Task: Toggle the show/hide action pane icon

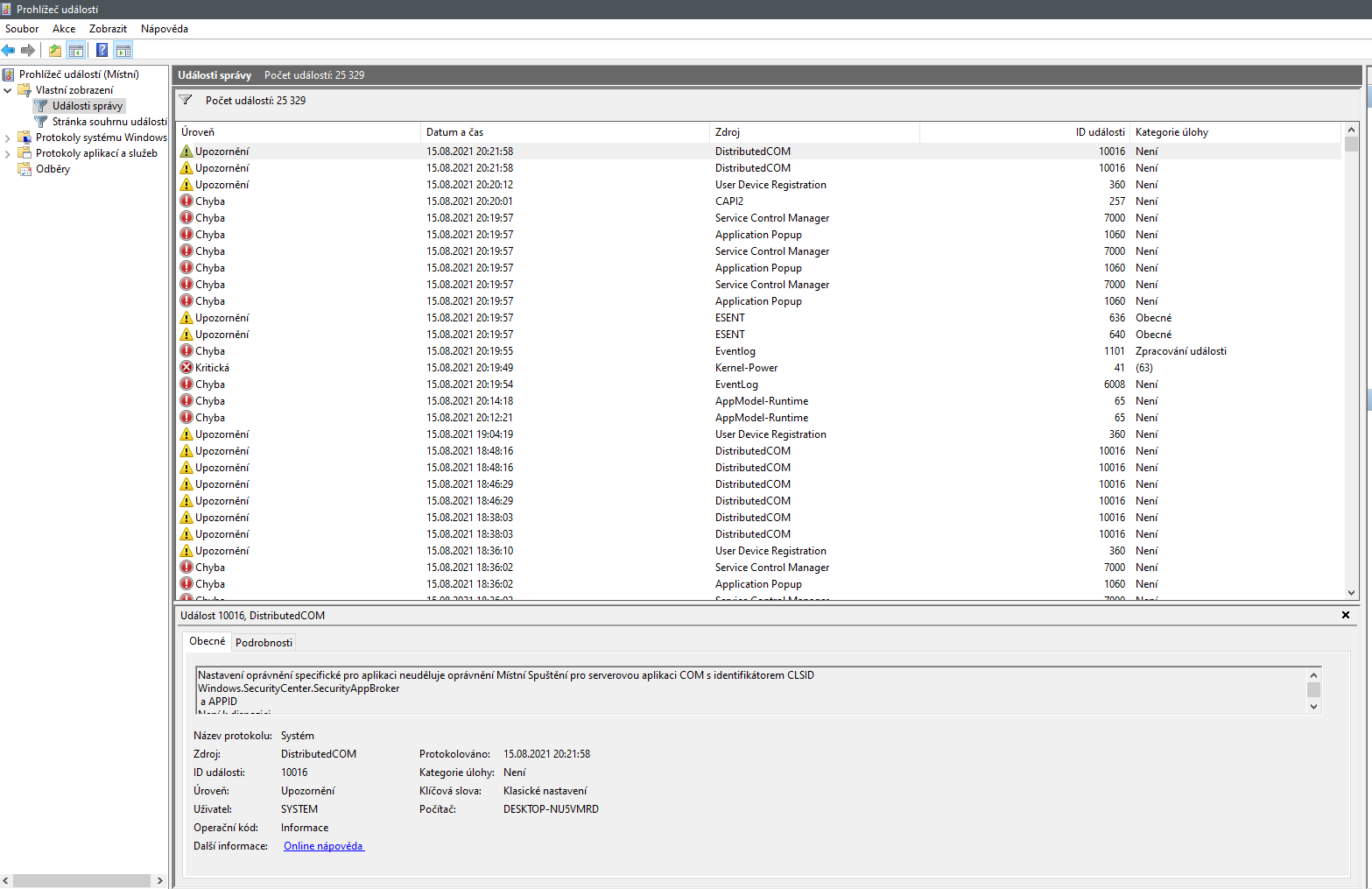Action: coord(123,50)
